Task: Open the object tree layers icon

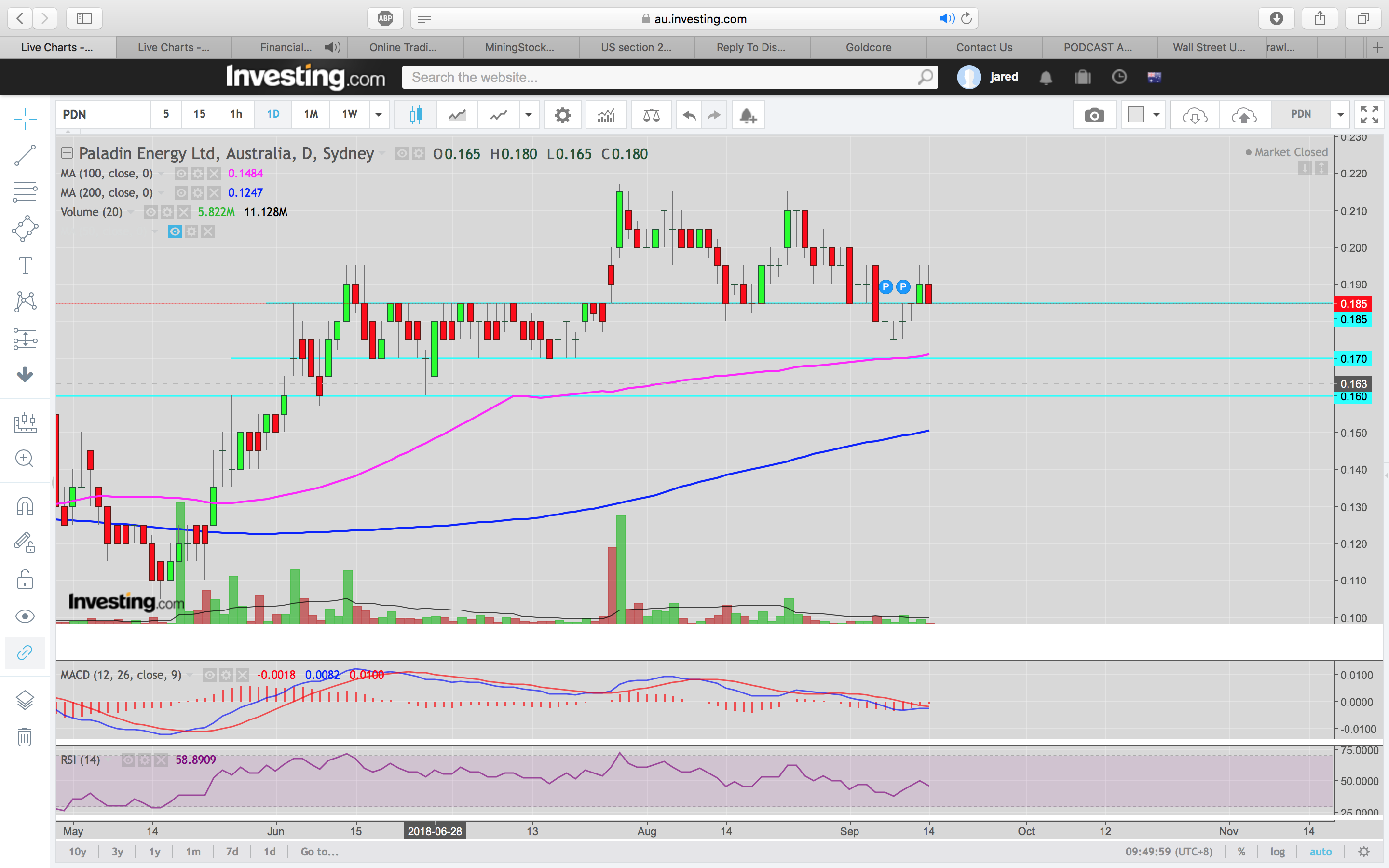Action: [x=25, y=700]
